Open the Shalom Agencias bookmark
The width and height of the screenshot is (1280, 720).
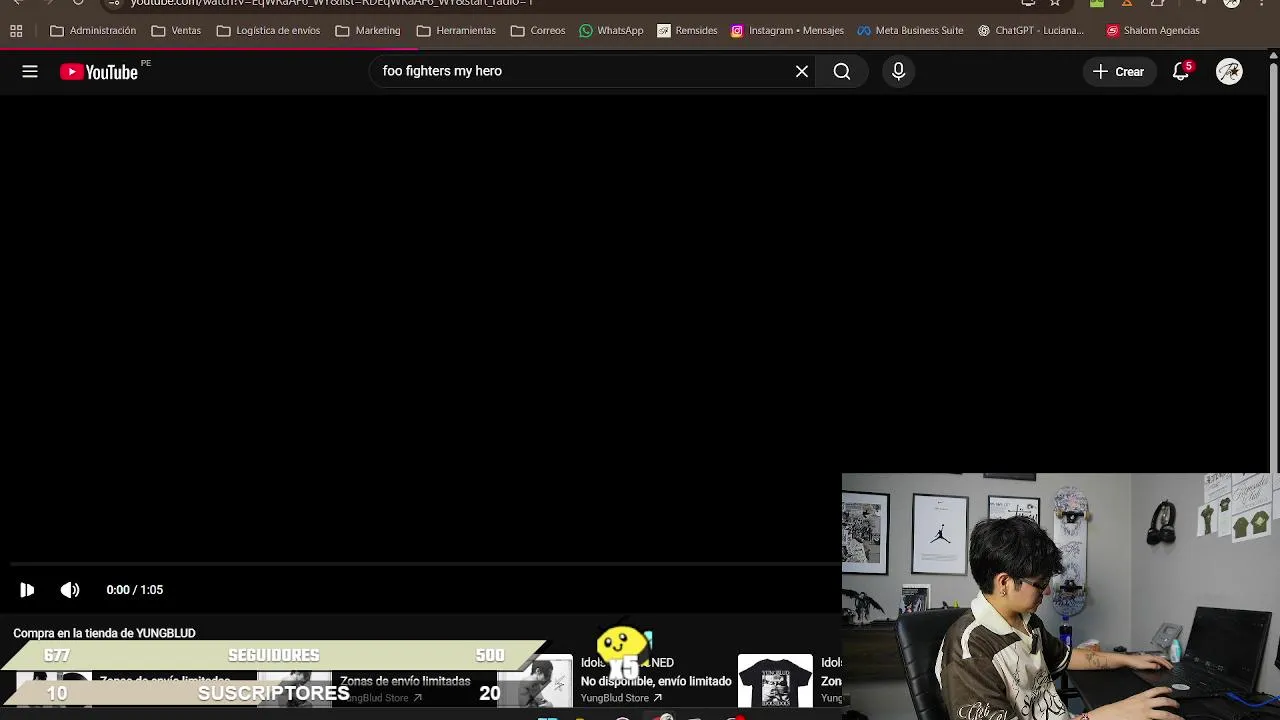tap(1152, 31)
